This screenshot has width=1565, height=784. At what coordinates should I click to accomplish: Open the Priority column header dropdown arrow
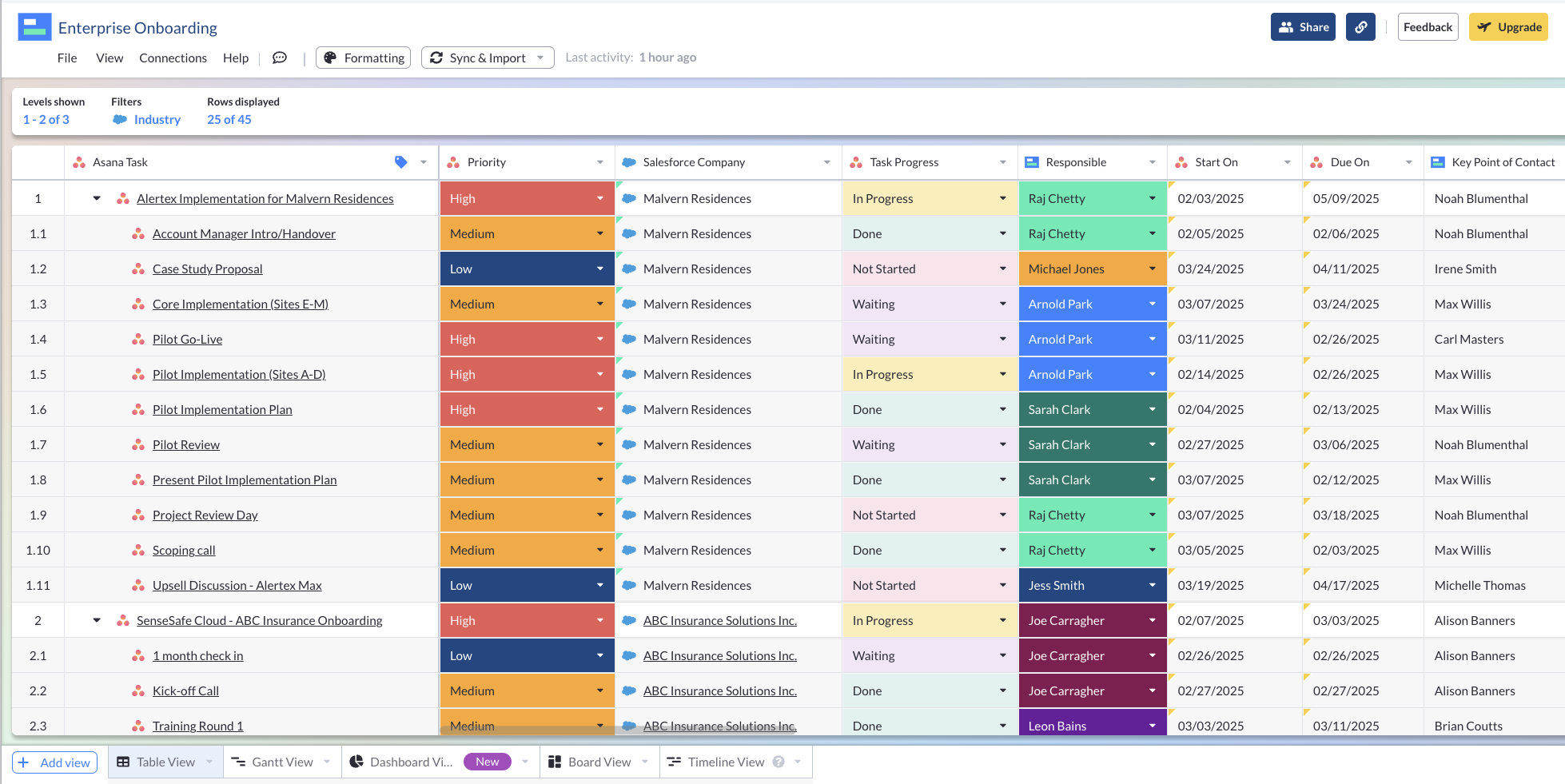point(600,162)
